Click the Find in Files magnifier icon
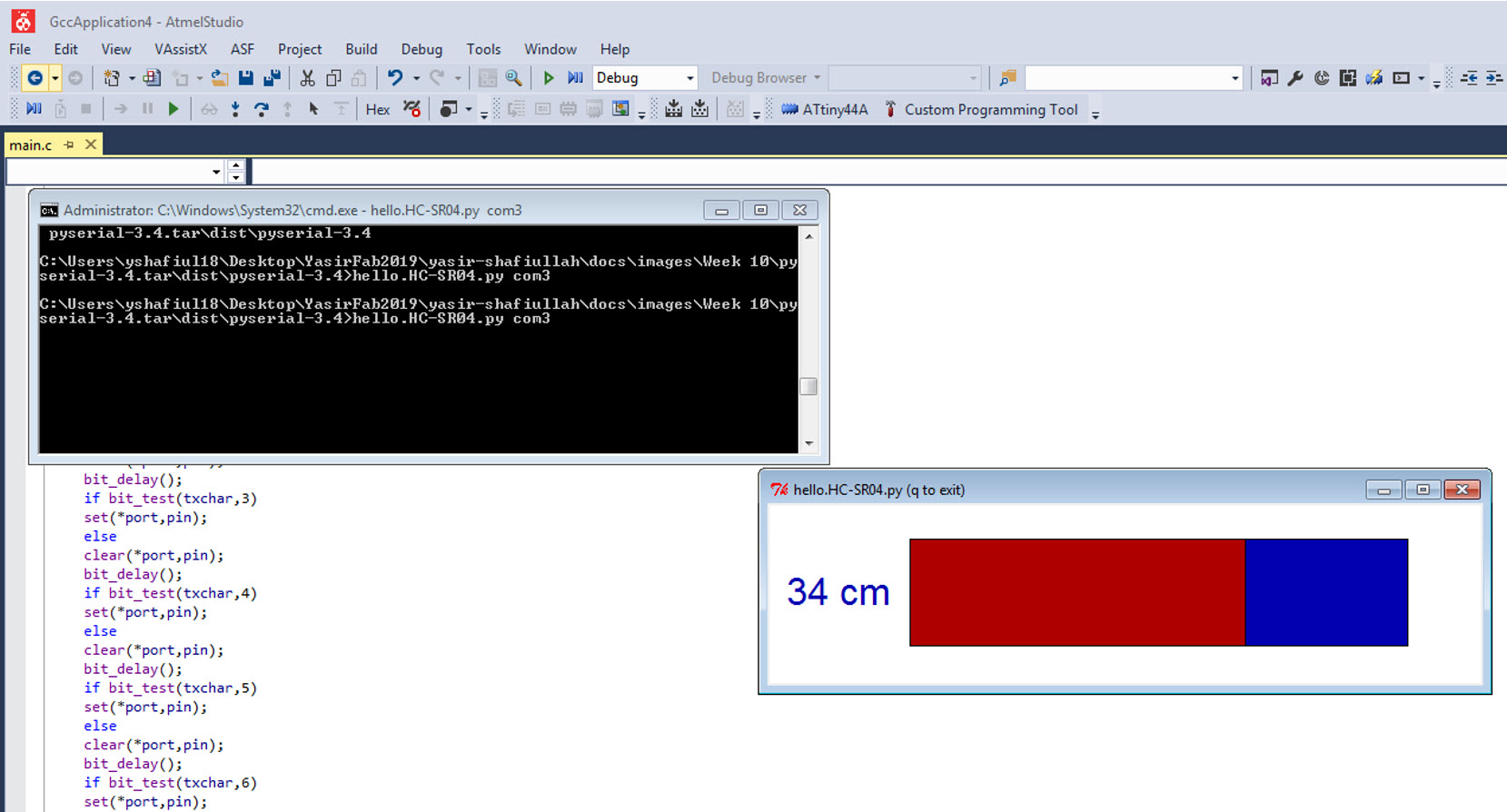The height and width of the screenshot is (812, 1507). coord(513,78)
